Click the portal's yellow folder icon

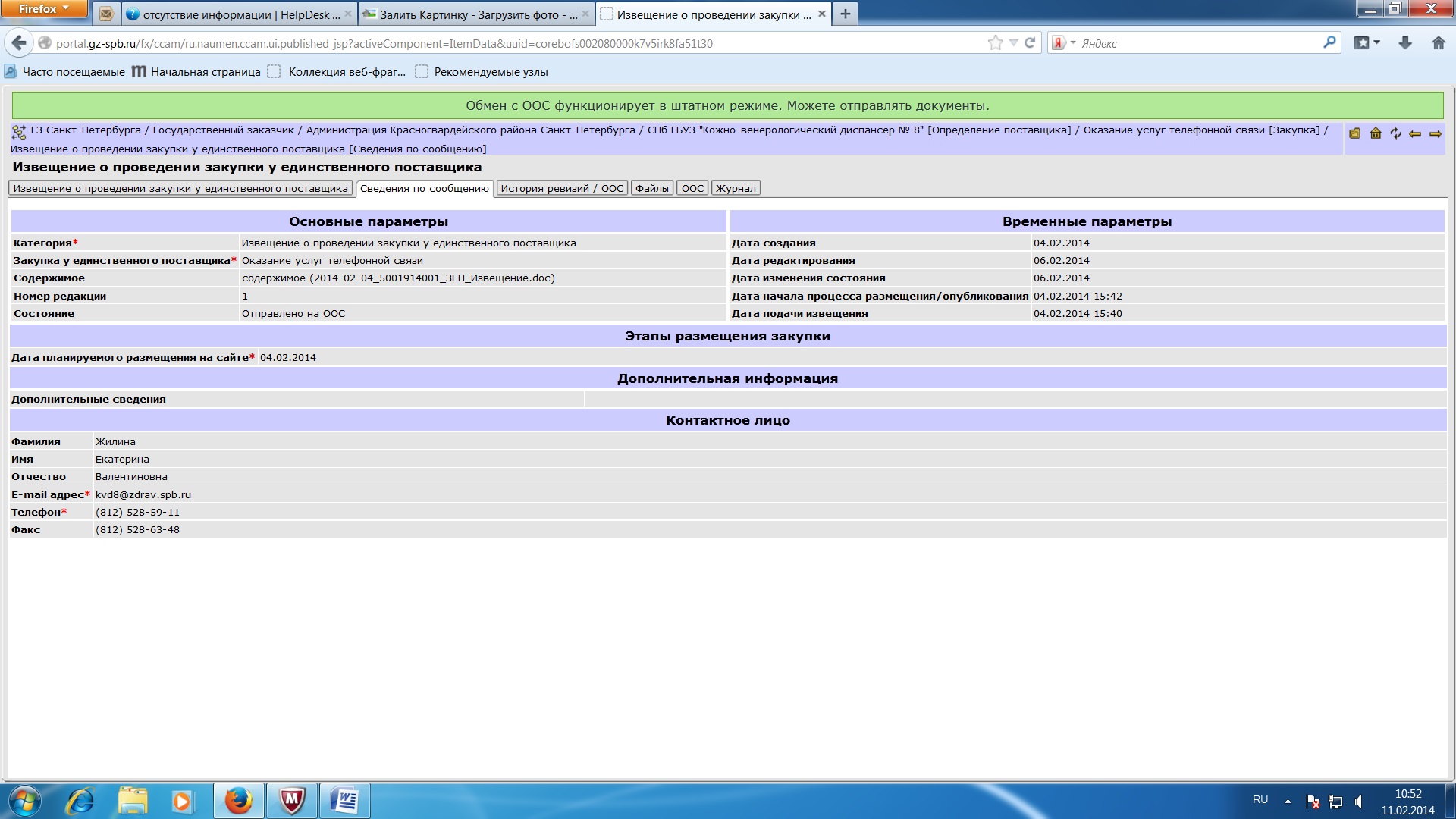pyautogui.click(x=1355, y=133)
